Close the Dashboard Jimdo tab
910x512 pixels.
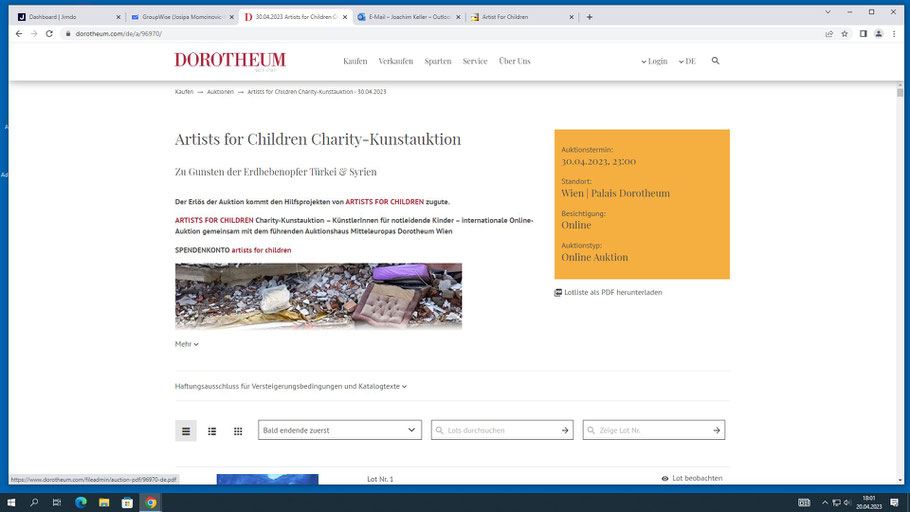(x=118, y=17)
